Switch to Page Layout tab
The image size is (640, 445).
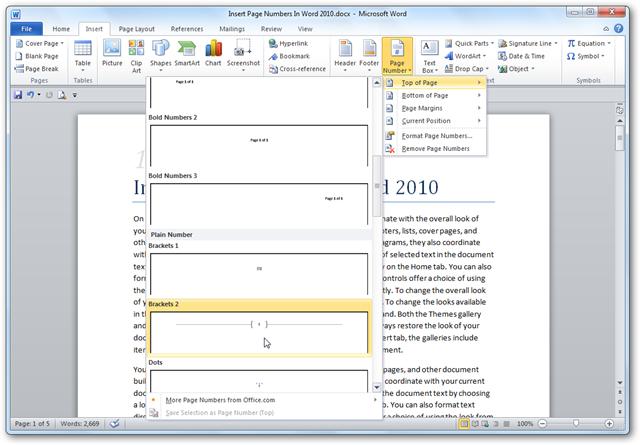point(136,29)
